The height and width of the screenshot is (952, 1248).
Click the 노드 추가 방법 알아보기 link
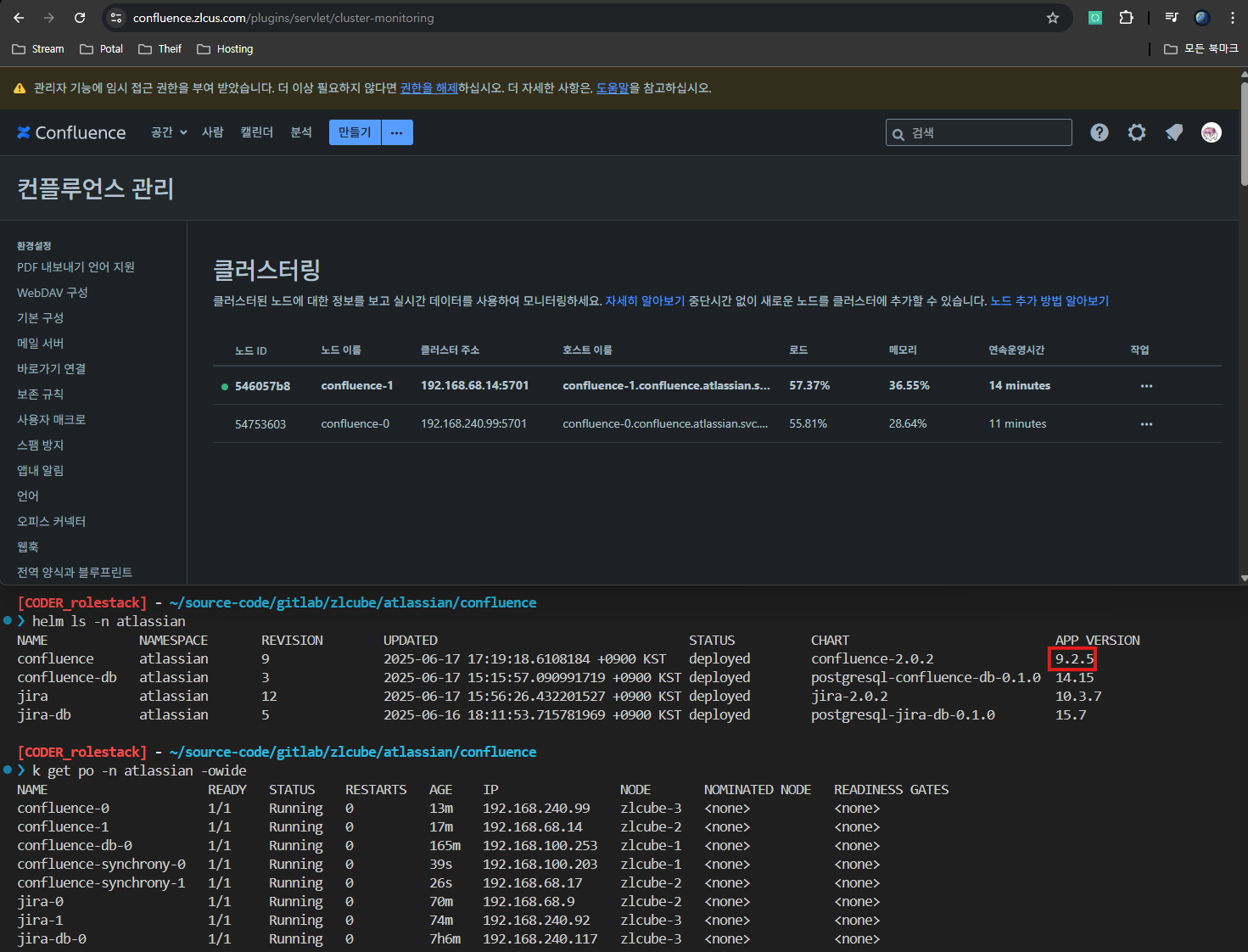pyautogui.click(x=1049, y=301)
